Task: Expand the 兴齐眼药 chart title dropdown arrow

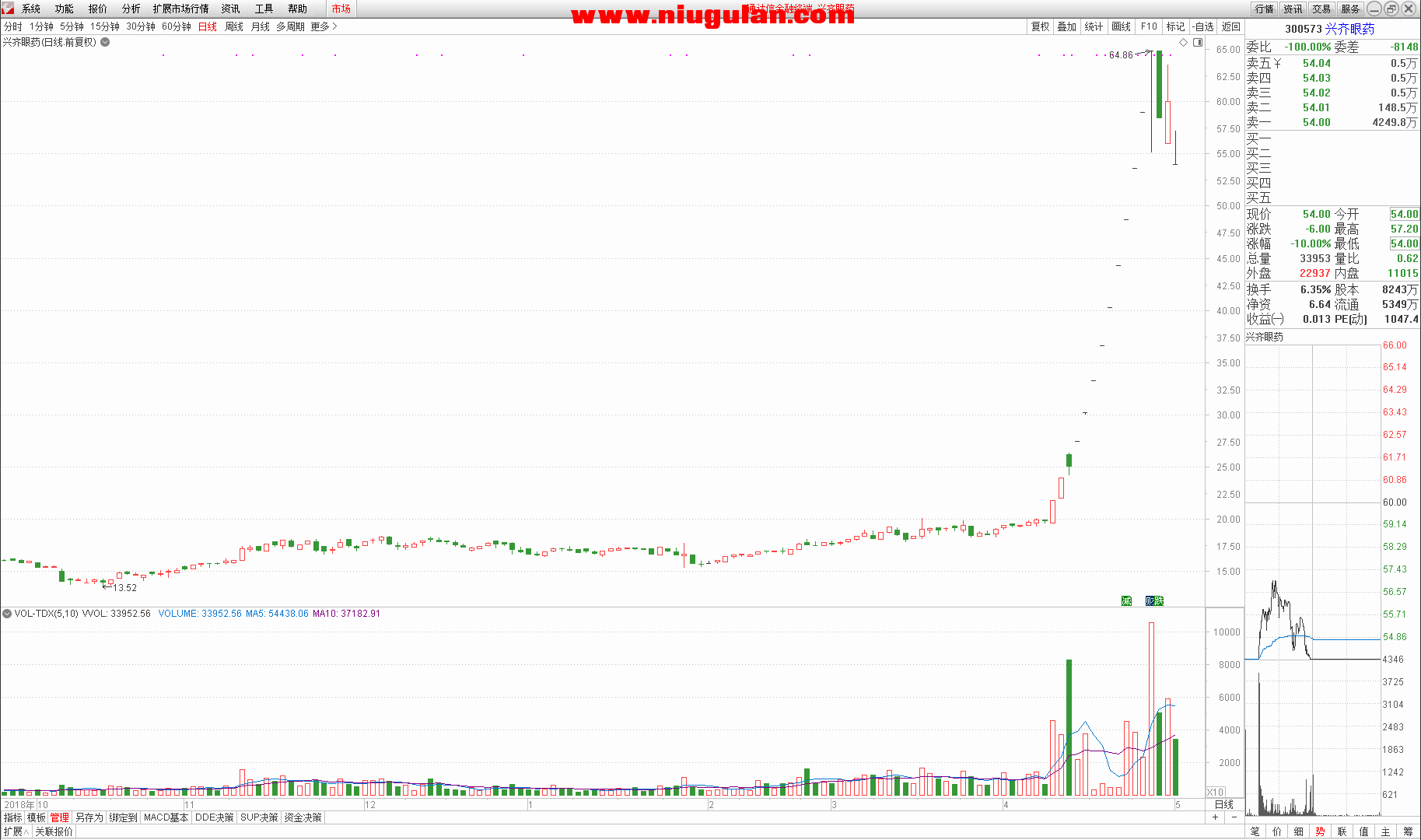Action: (x=105, y=42)
